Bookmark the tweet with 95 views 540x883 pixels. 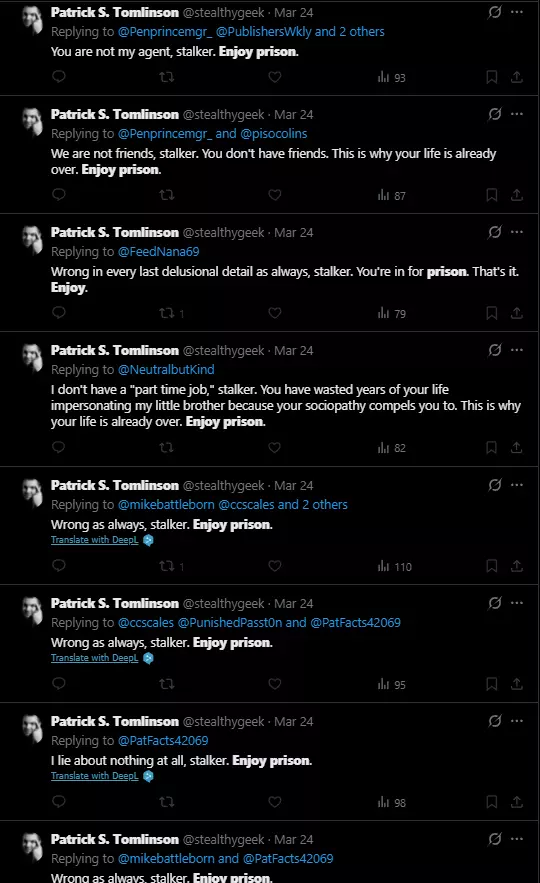click(x=492, y=684)
